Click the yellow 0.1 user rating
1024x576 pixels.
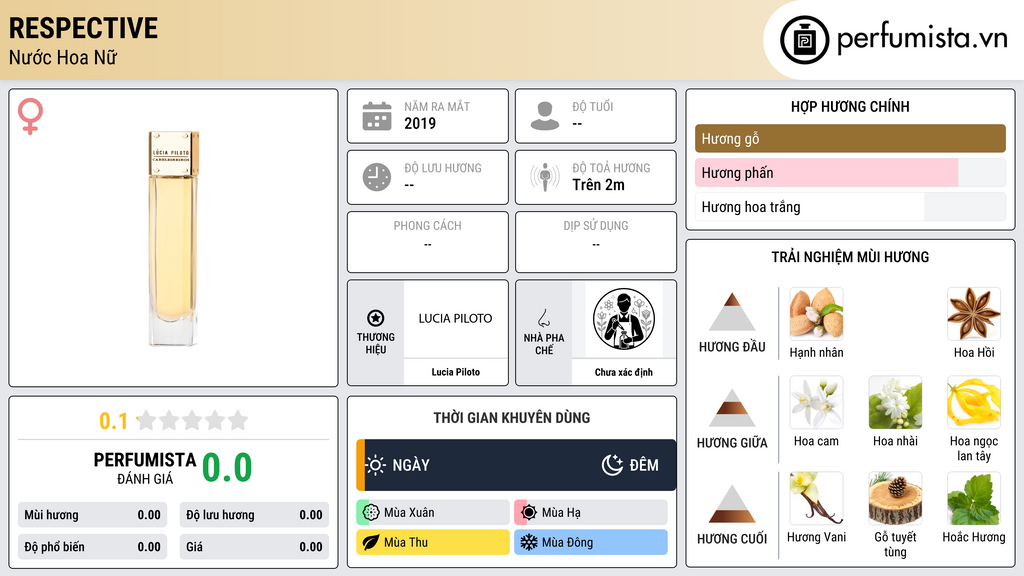point(113,421)
